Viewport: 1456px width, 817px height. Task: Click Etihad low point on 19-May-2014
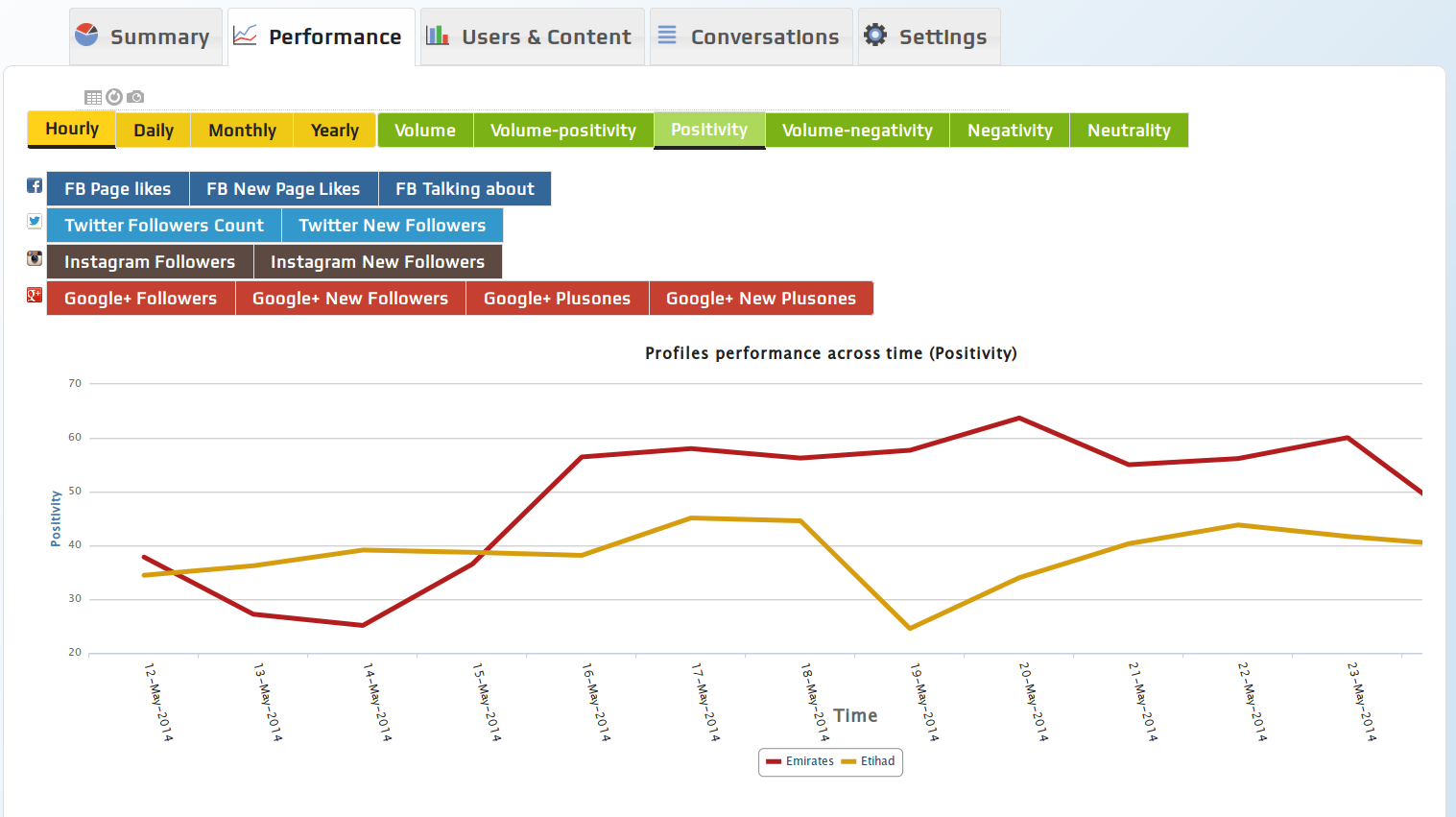pos(910,629)
